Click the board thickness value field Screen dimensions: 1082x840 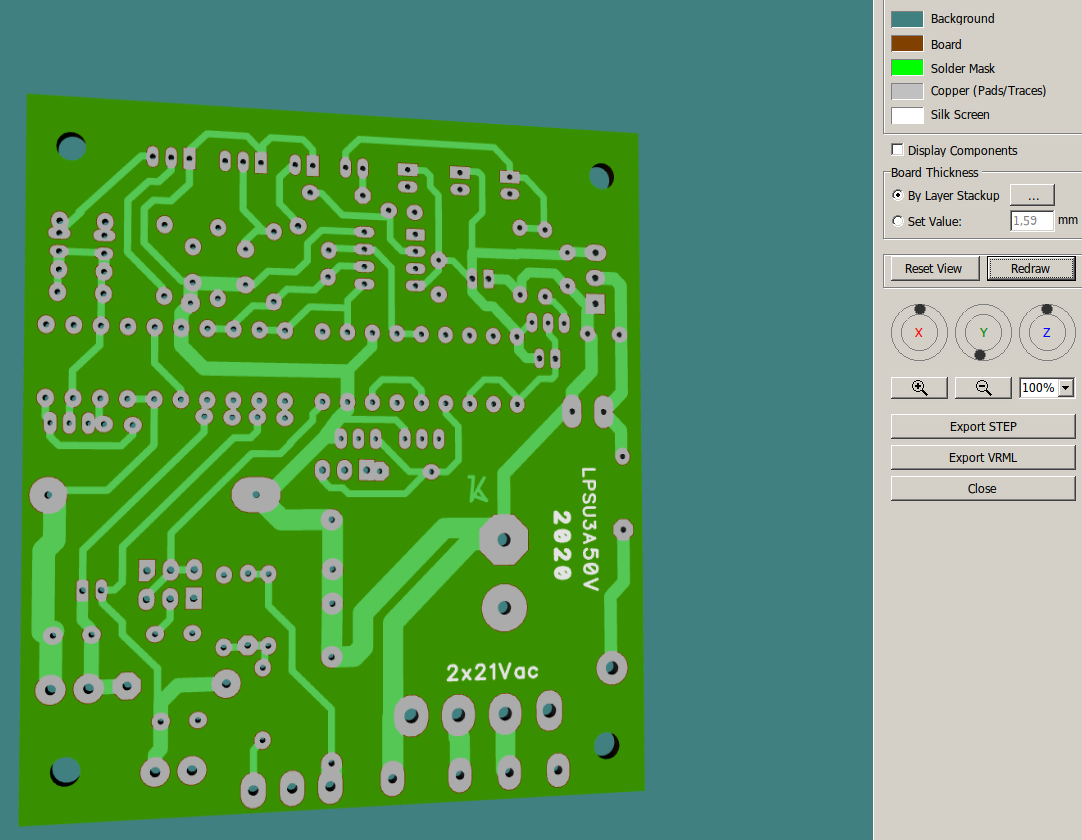[1032, 221]
